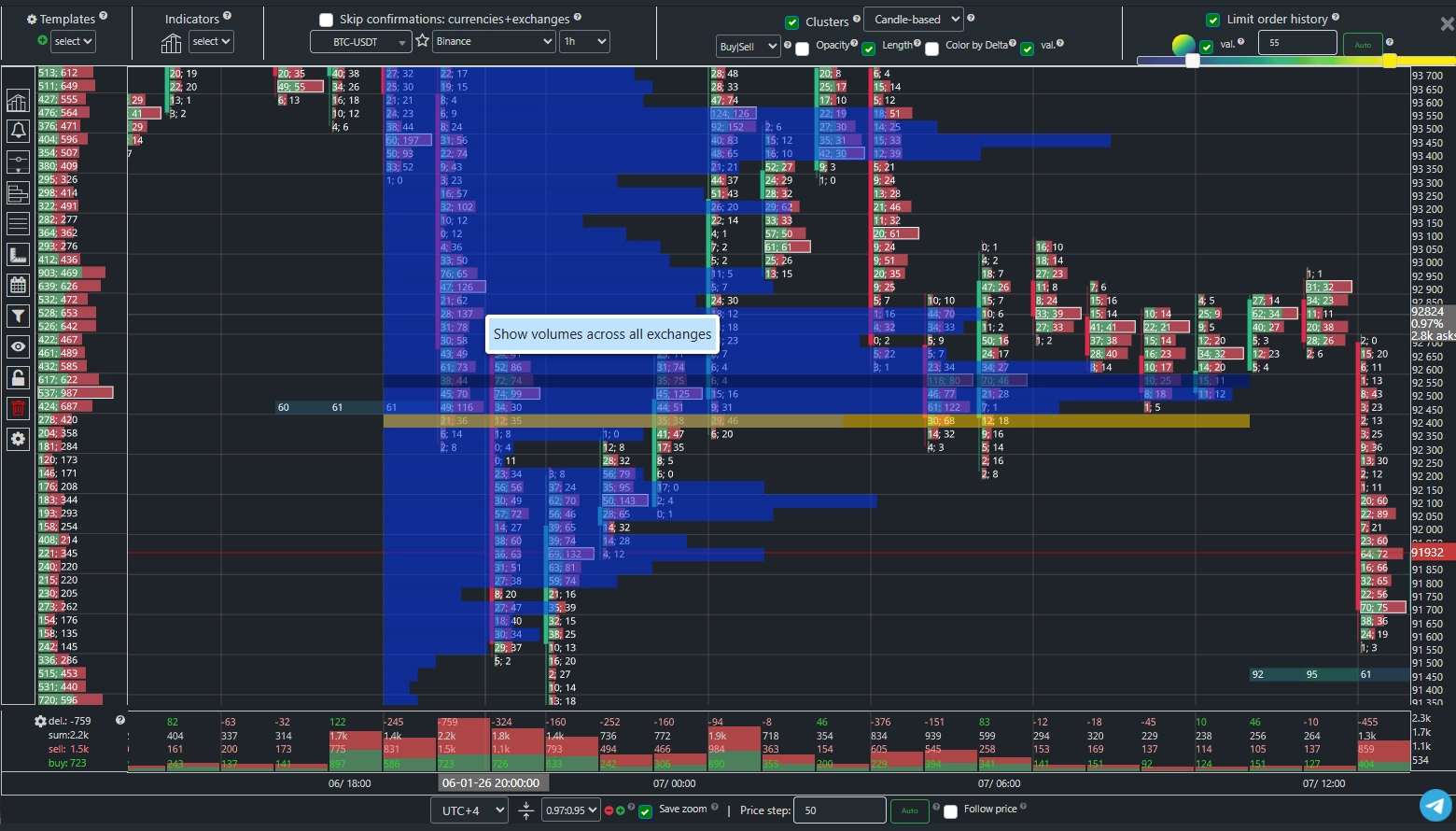Viewport: 1456px width, 831px height.
Task: Enable Skip confirmations checkbox
Action: (x=326, y=20)
